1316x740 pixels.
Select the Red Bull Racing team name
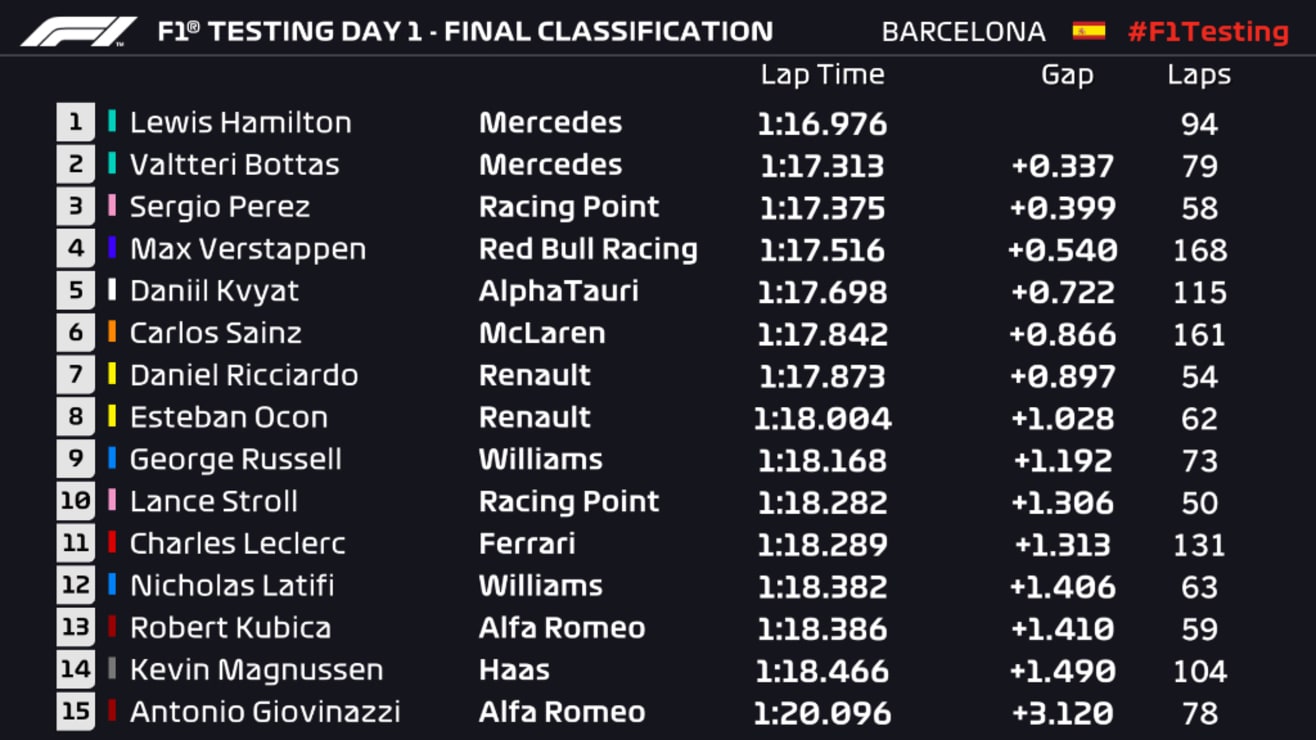click(588, 249)
